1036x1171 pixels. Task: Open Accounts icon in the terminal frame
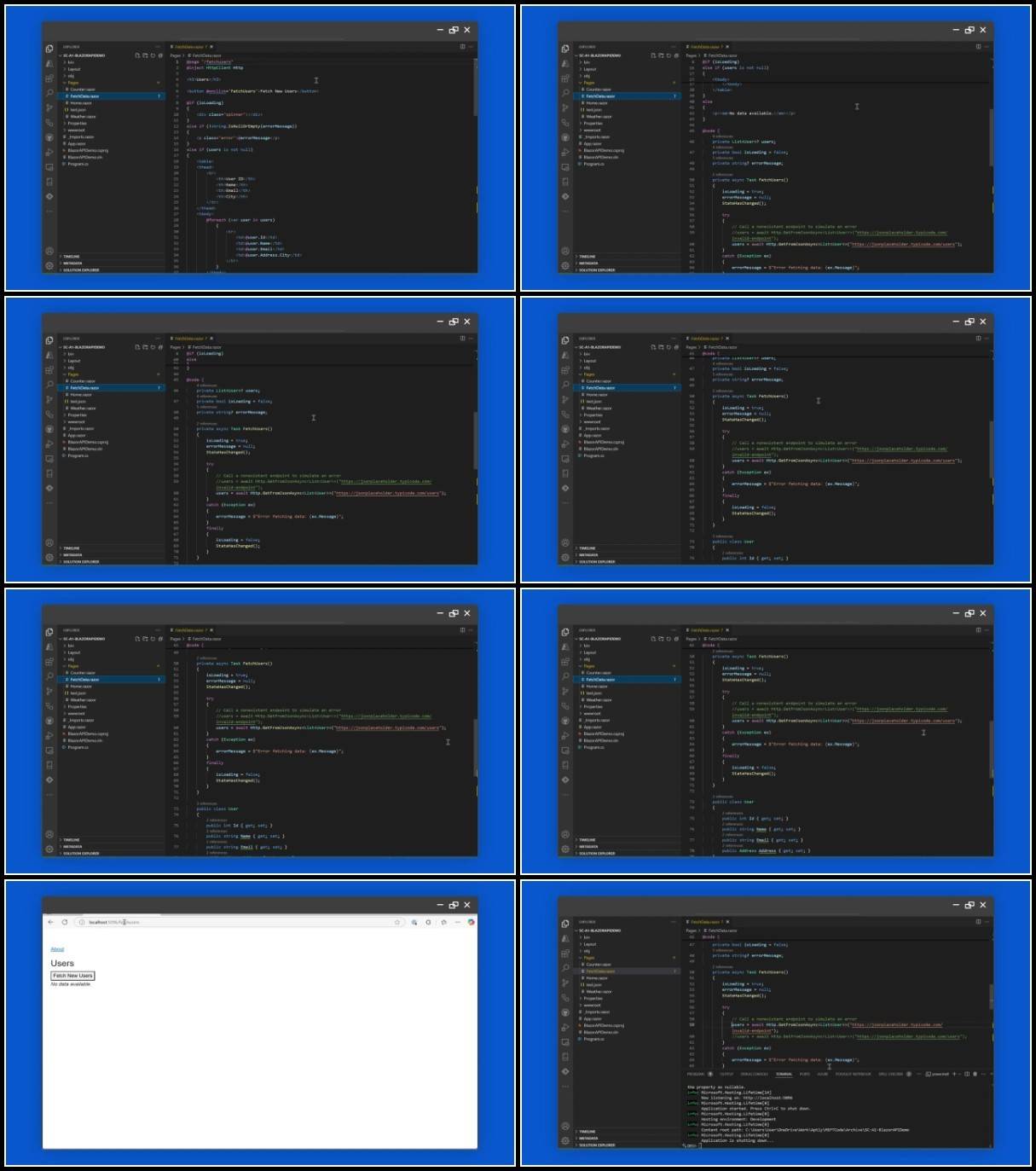[x=565, y=1126]
